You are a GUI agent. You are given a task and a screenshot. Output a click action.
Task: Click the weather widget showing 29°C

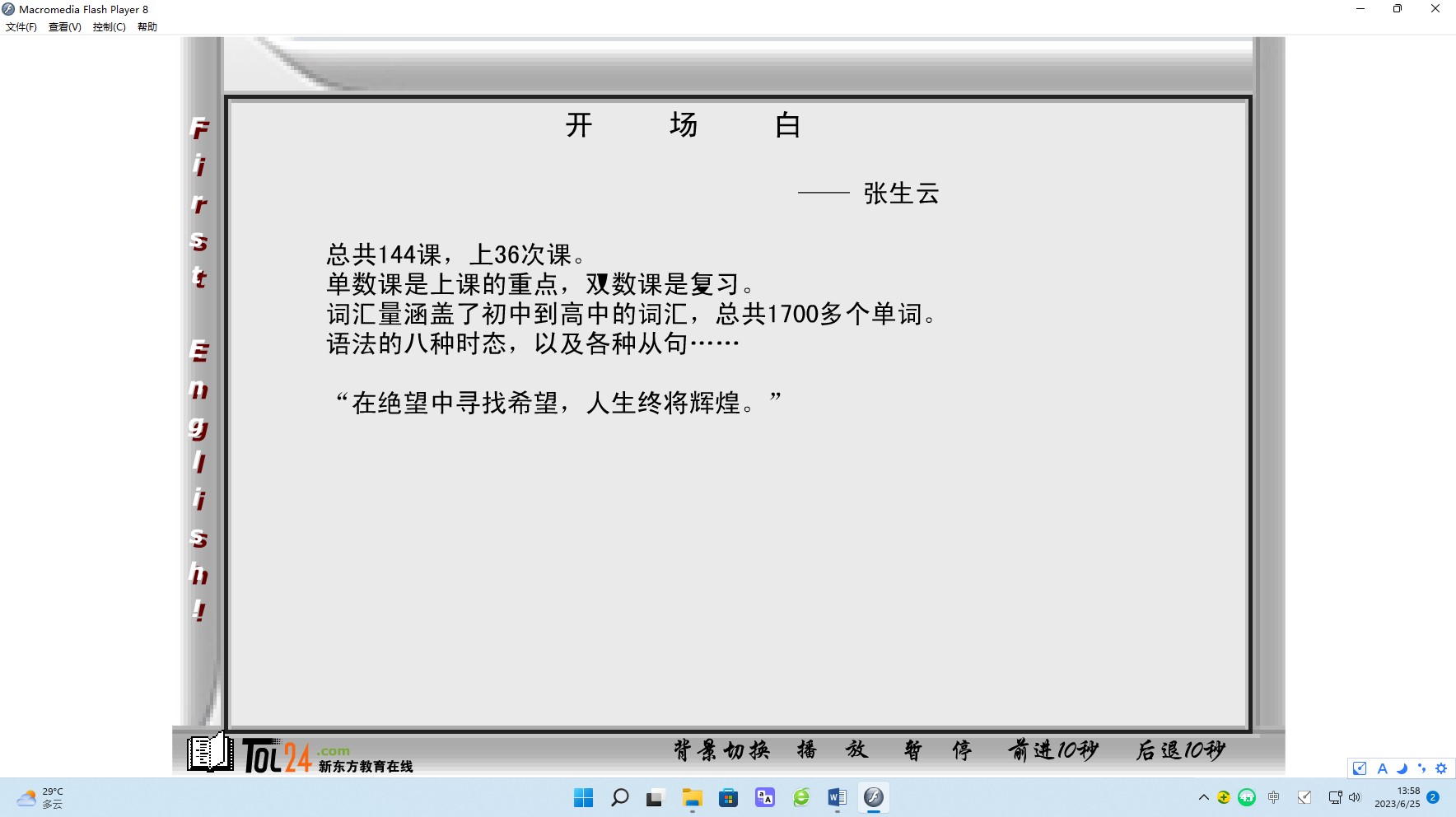click(40, 797)
